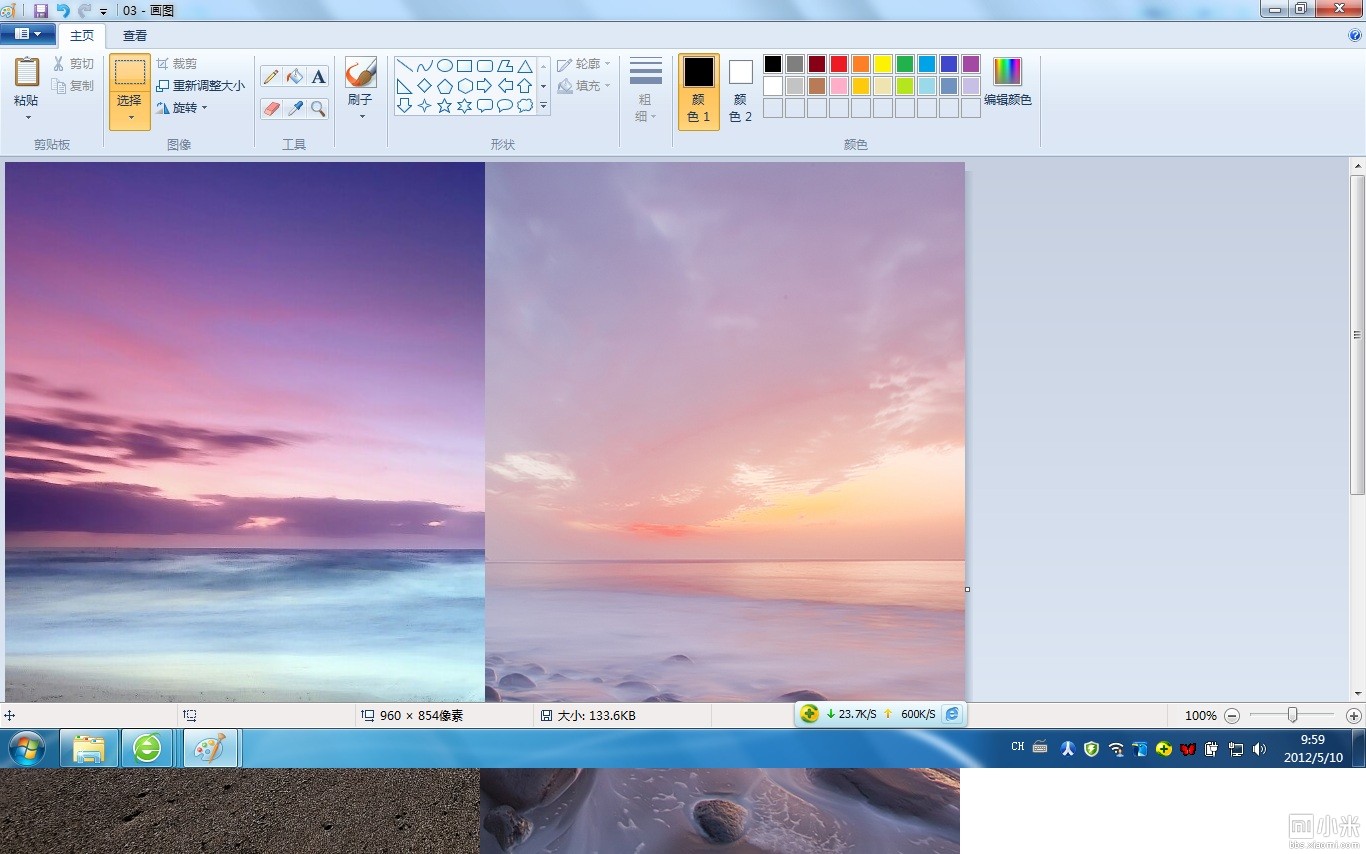Select the Eraser tool
The image size is (1366, 854).
click(x=271, y=109)
